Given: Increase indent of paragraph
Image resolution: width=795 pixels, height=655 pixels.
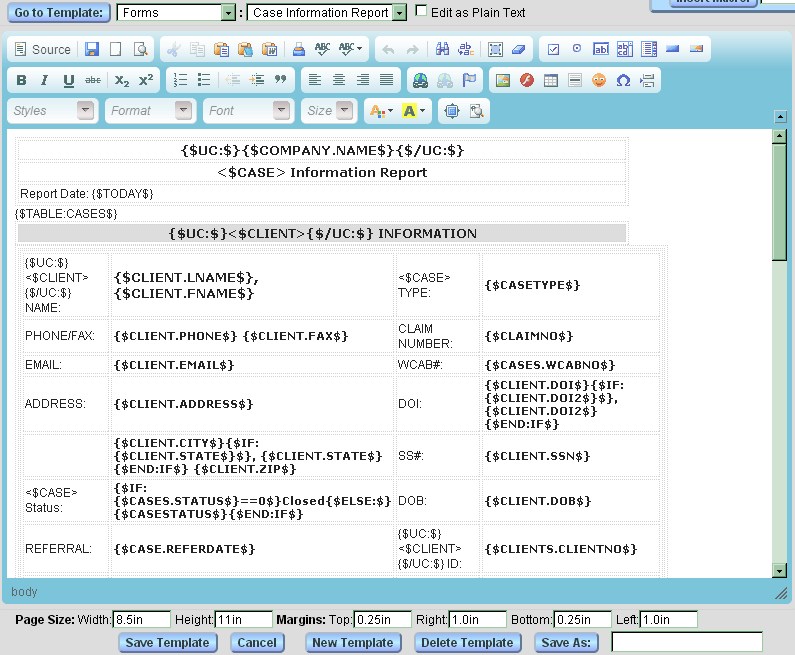Looking at the screenshot, I should point(257,80).
